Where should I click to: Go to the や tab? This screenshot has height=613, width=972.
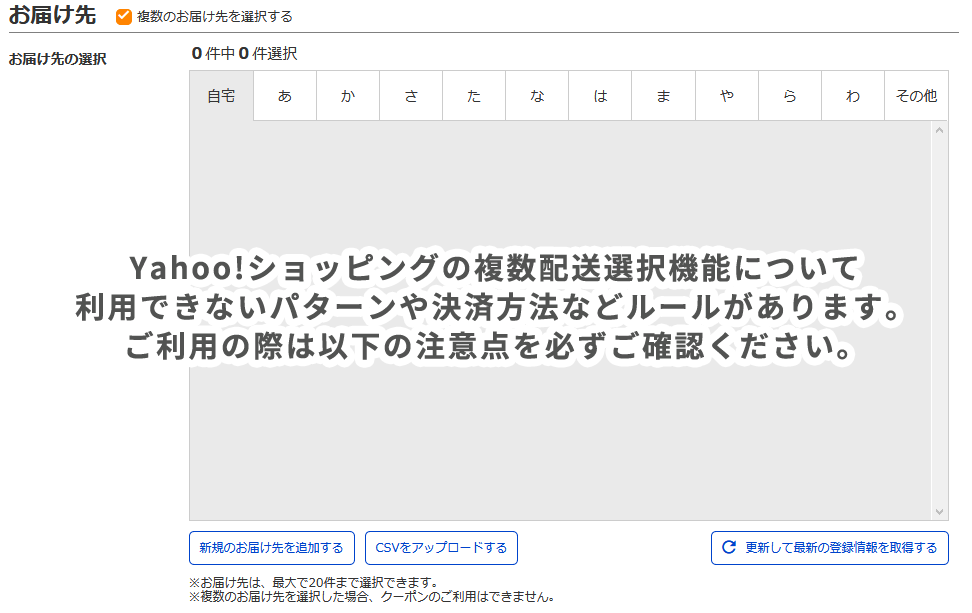(727, 95)
